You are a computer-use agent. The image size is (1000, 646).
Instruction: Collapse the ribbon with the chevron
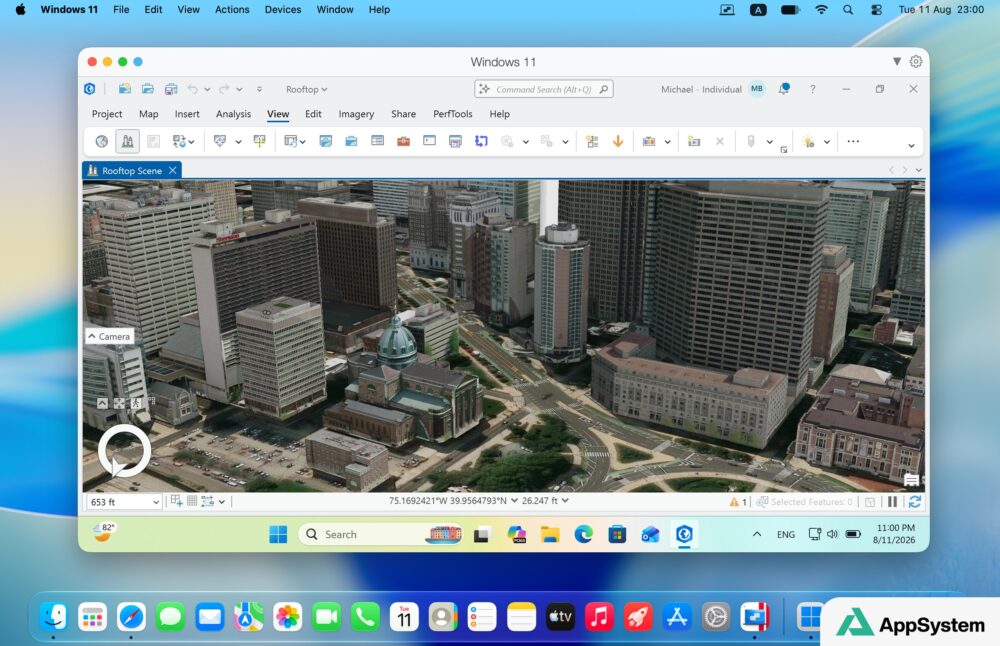(911, 146)
